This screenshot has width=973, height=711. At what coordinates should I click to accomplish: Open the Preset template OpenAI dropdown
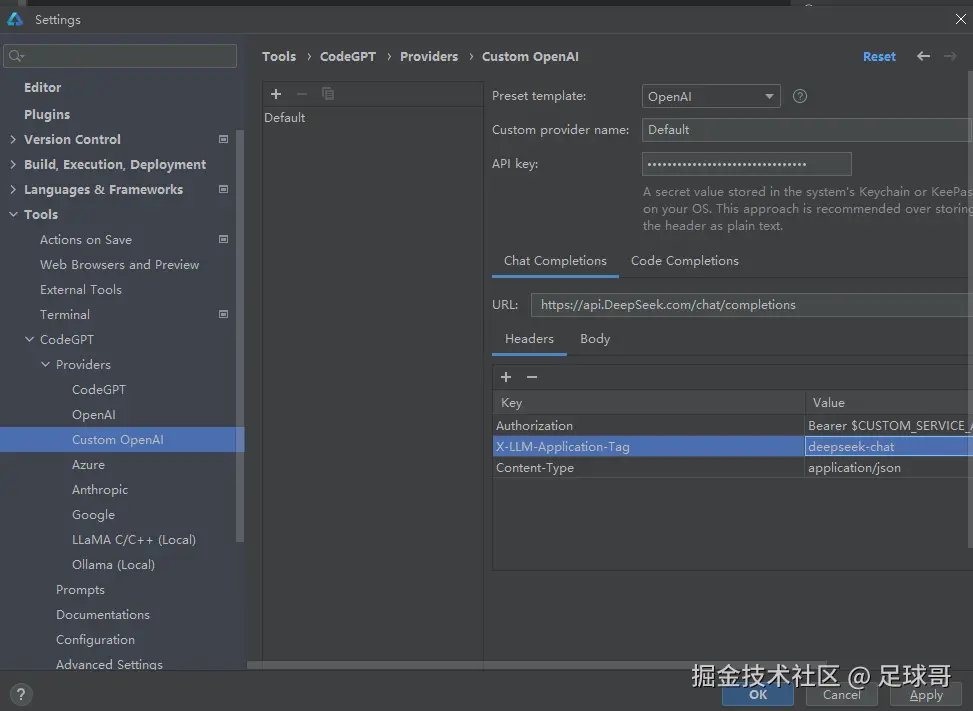click(x=711, y=96)
